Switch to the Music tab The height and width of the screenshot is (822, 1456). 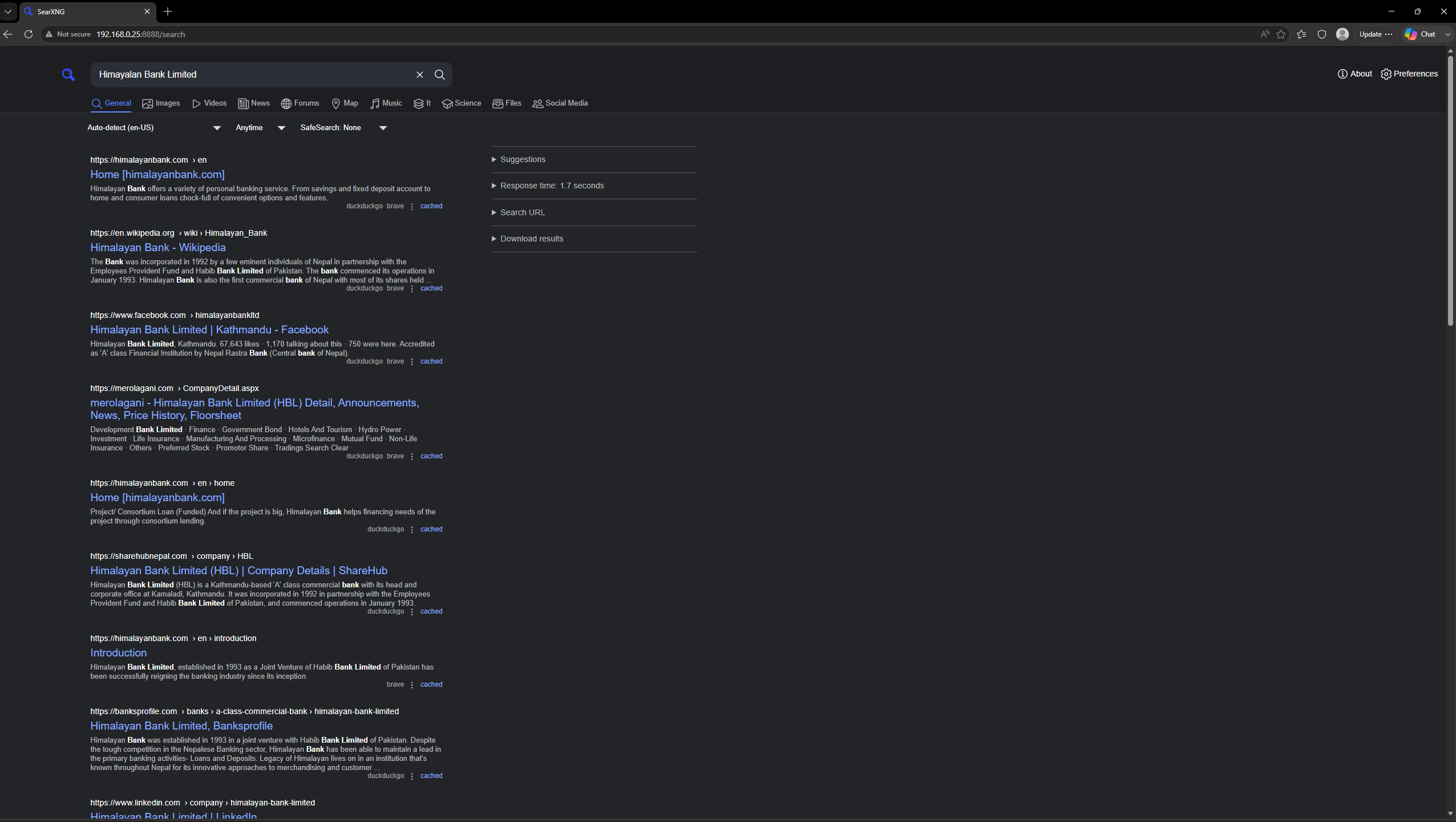(386, 103)
